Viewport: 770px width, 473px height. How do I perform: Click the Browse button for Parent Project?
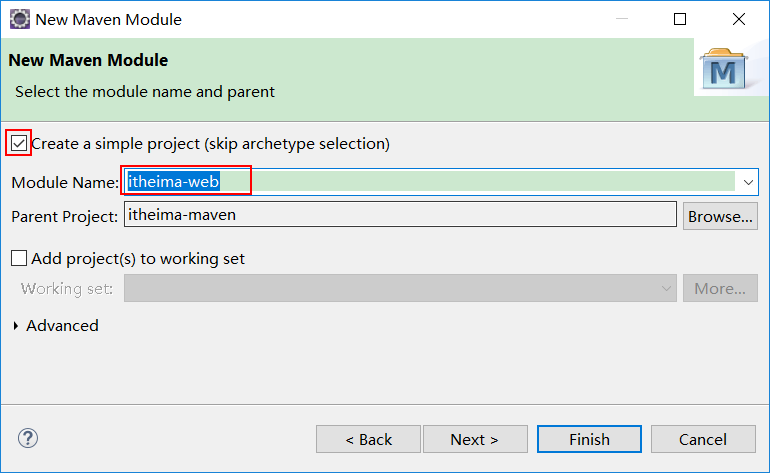[x=720, y=216]
